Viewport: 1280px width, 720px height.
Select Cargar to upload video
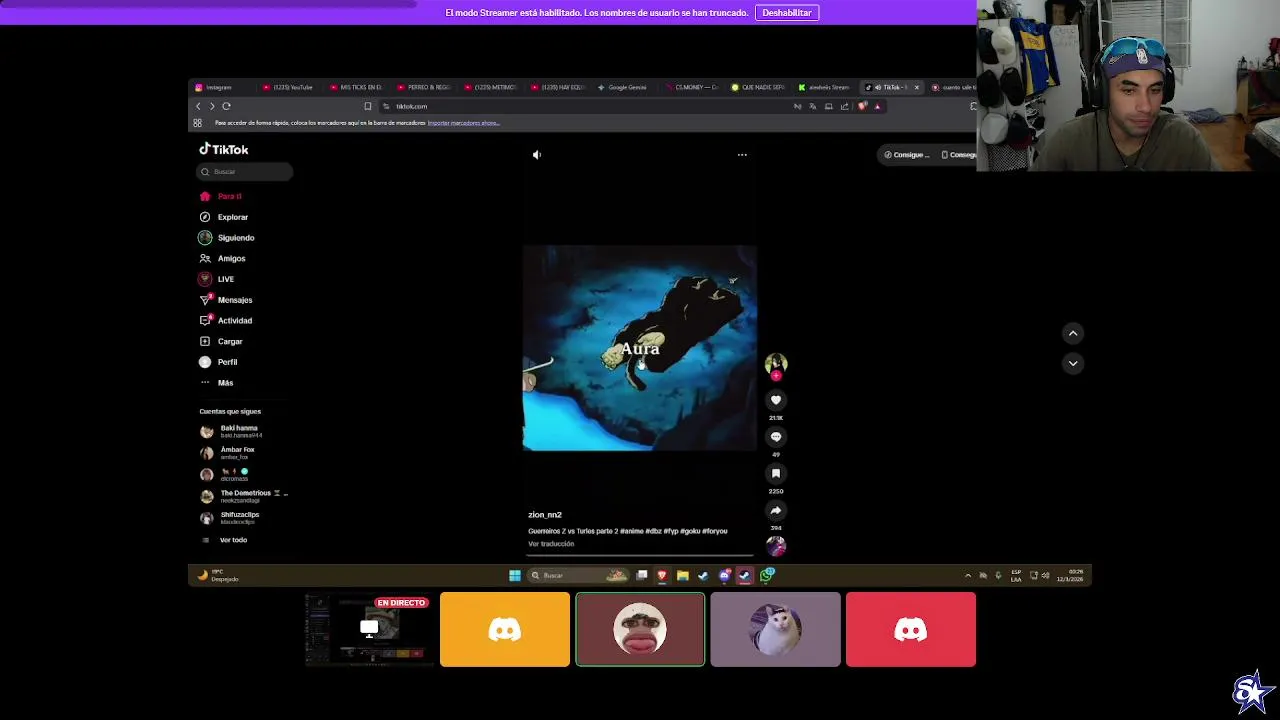221,341
